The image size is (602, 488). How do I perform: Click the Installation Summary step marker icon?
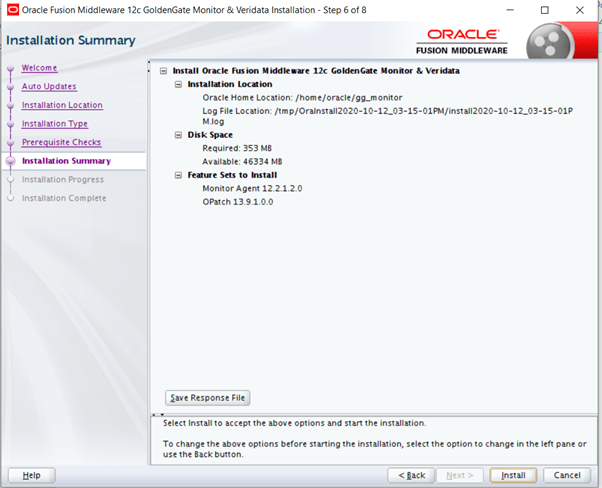[x=12, y=161]
